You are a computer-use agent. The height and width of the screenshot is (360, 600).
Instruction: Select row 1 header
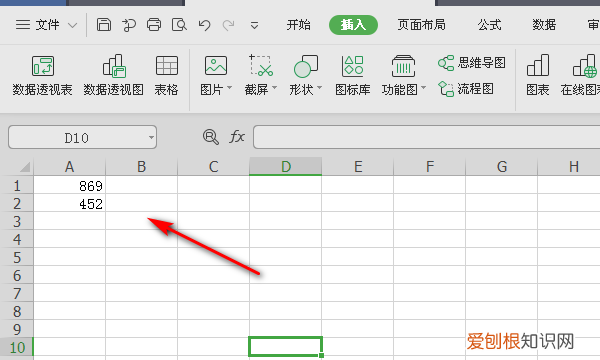[x=17, y=186]
